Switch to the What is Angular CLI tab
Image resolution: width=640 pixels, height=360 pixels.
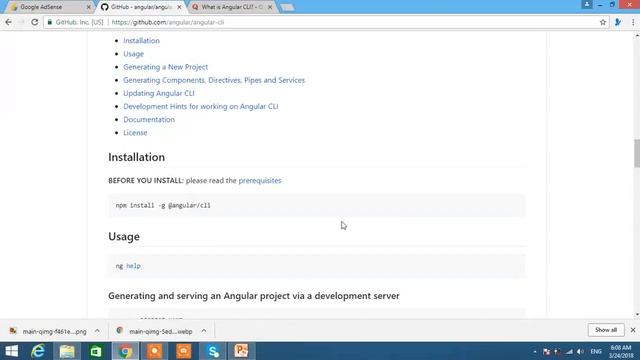[x=231, y=7]
